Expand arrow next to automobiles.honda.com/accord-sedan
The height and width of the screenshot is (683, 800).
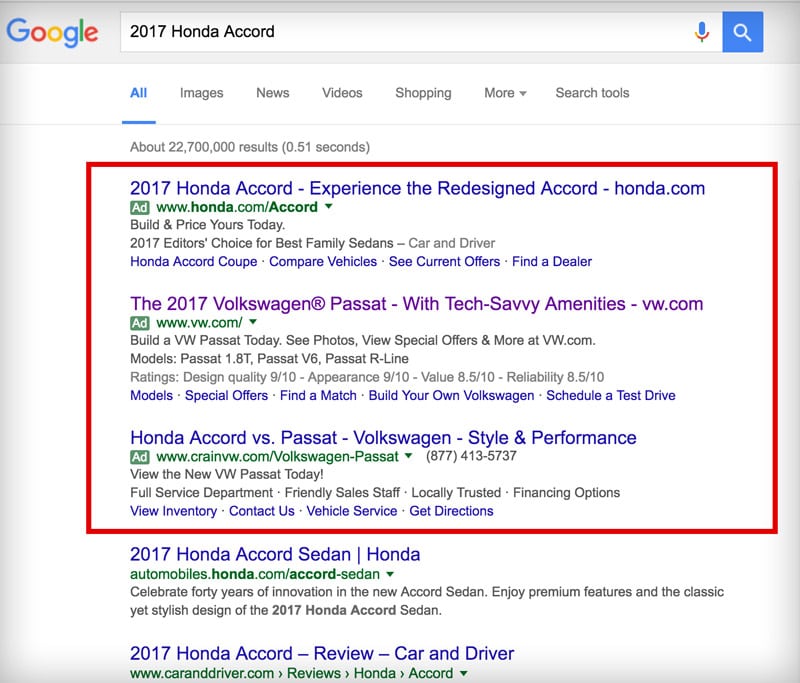(x=390, y=574)
